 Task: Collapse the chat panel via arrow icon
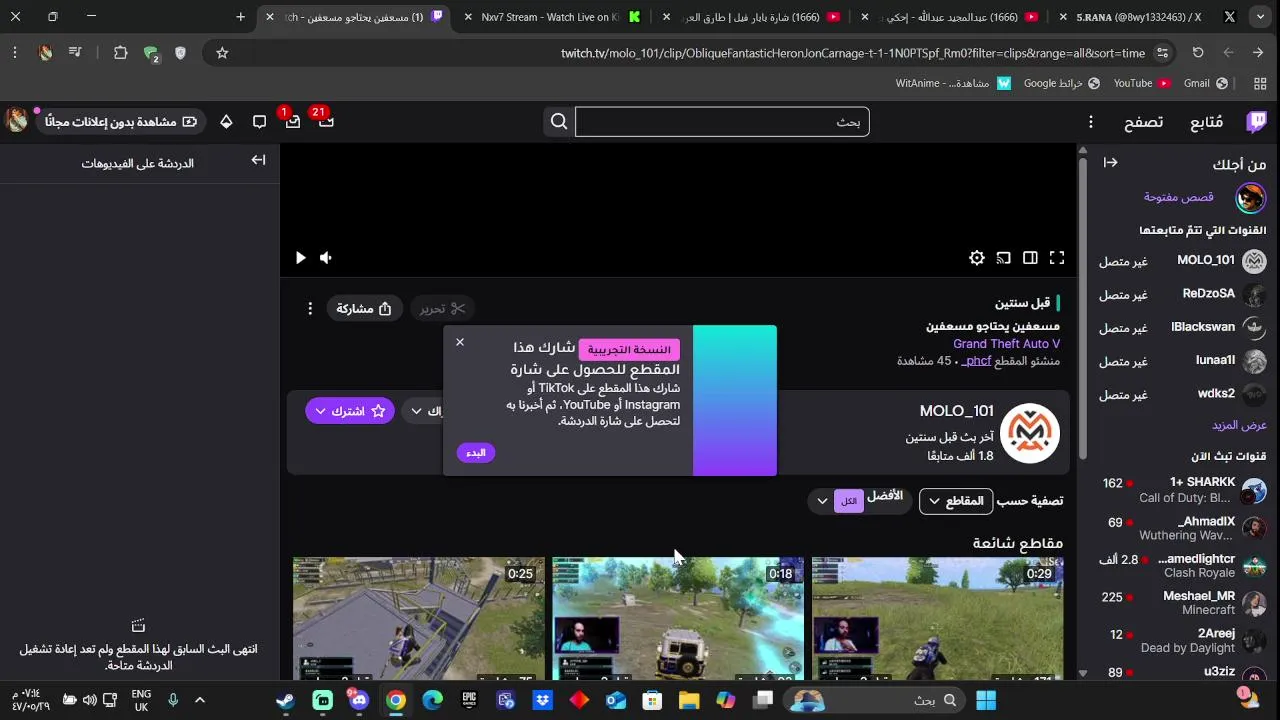point(259,160)
